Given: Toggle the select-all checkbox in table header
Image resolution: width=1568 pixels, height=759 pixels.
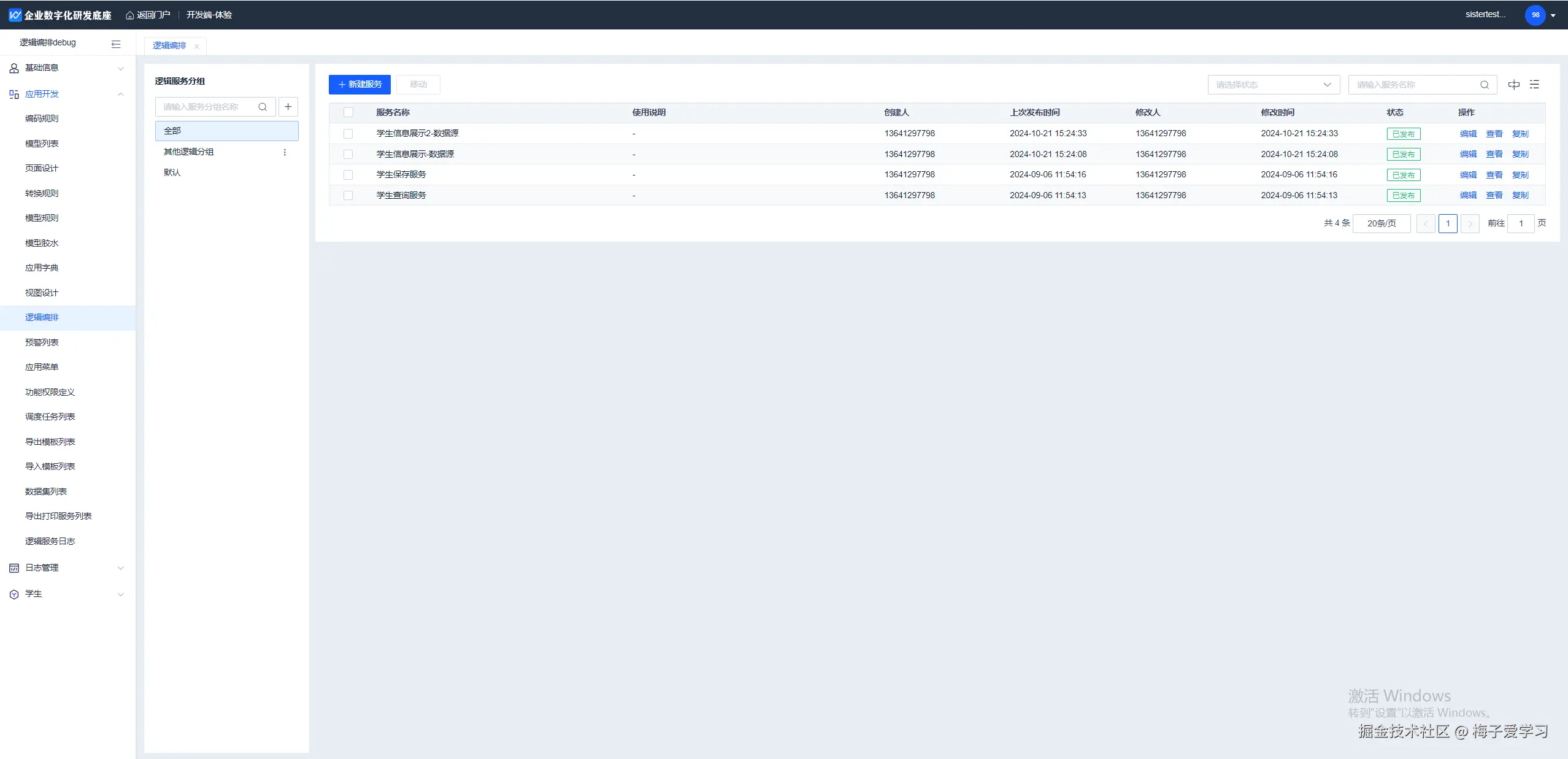Looking at the screenshot, I should (348, 112).
